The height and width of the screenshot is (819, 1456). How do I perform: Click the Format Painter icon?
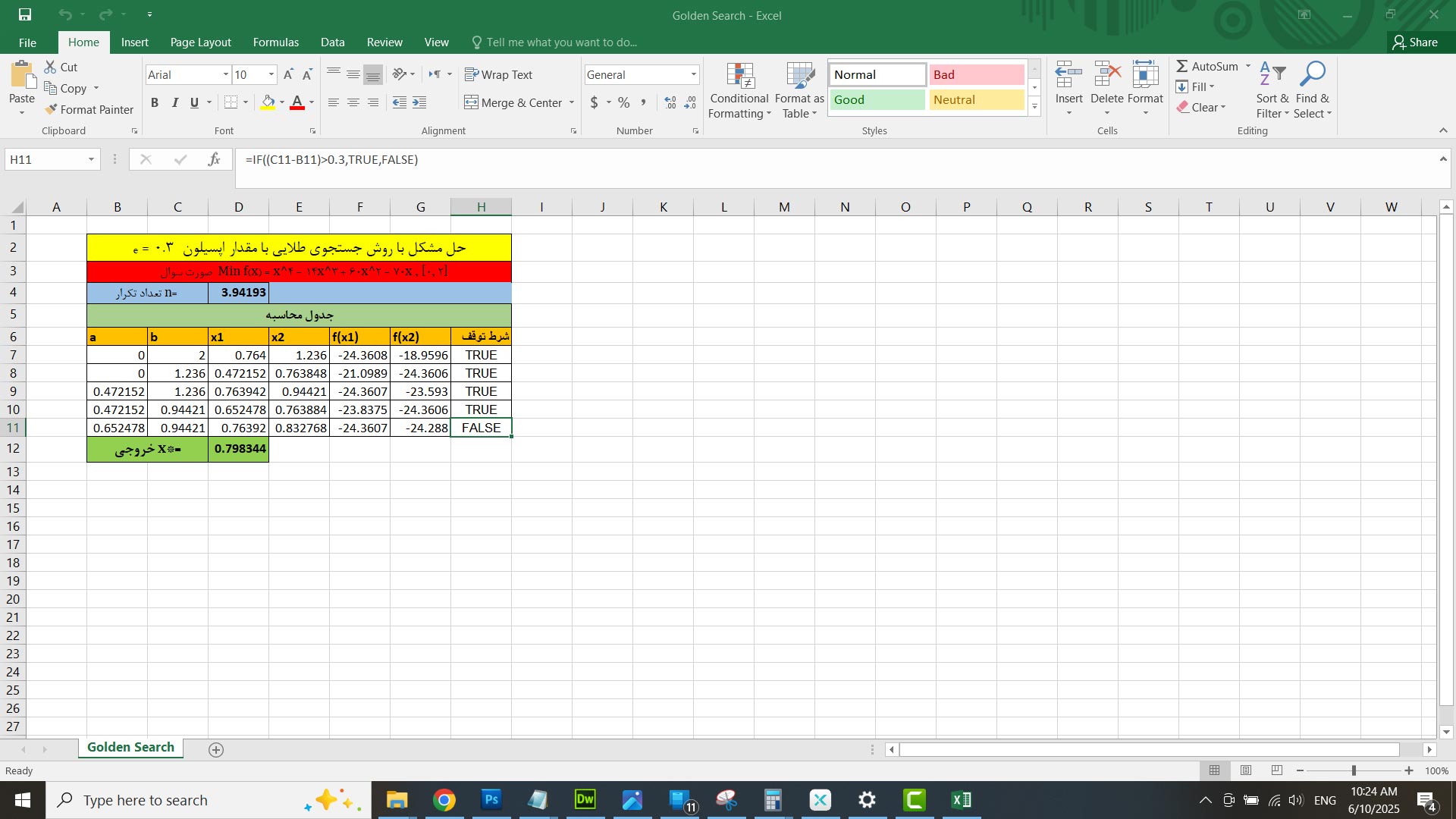tap(52, 110)
